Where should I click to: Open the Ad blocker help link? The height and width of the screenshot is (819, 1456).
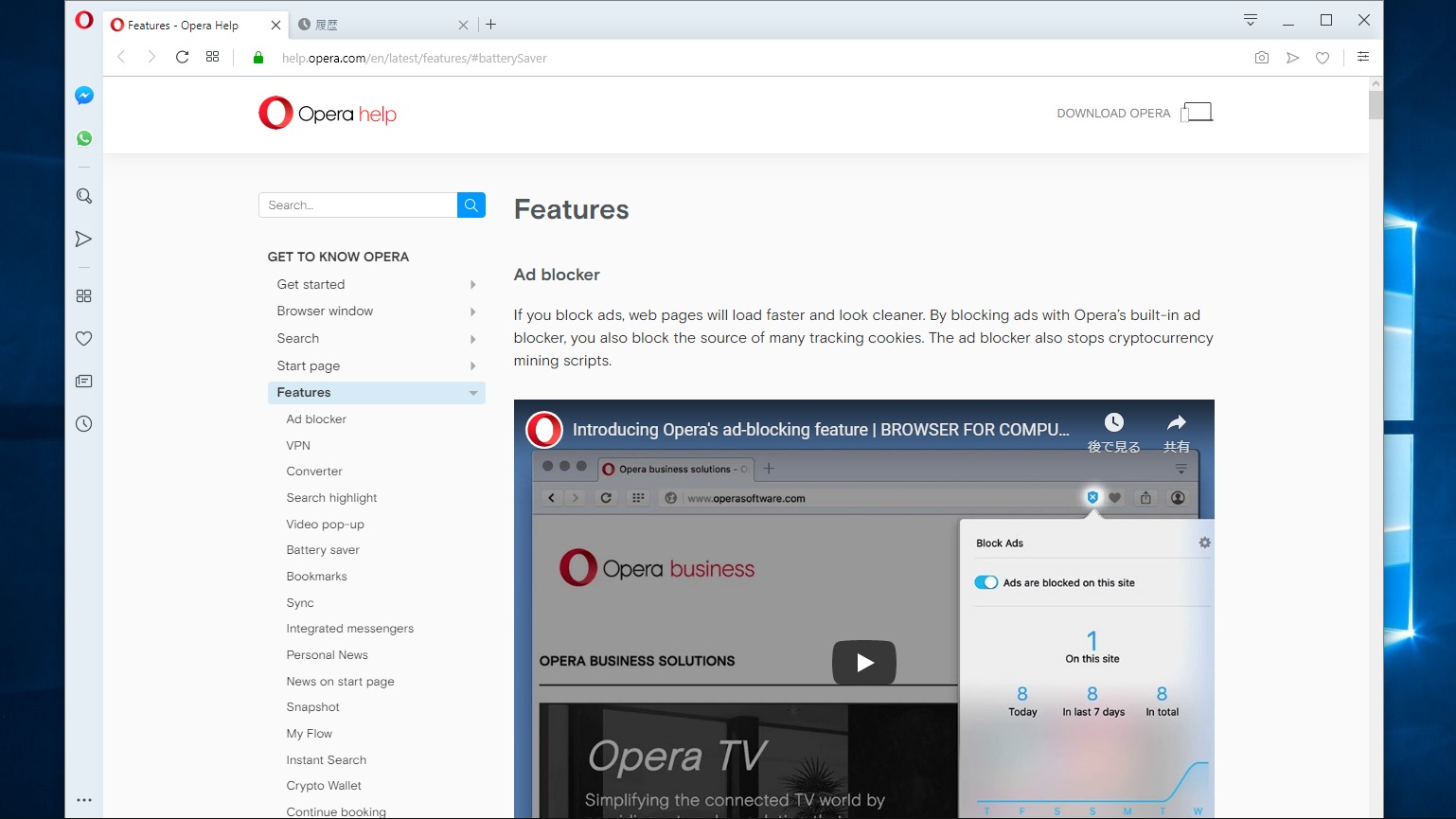pos(316,419)
